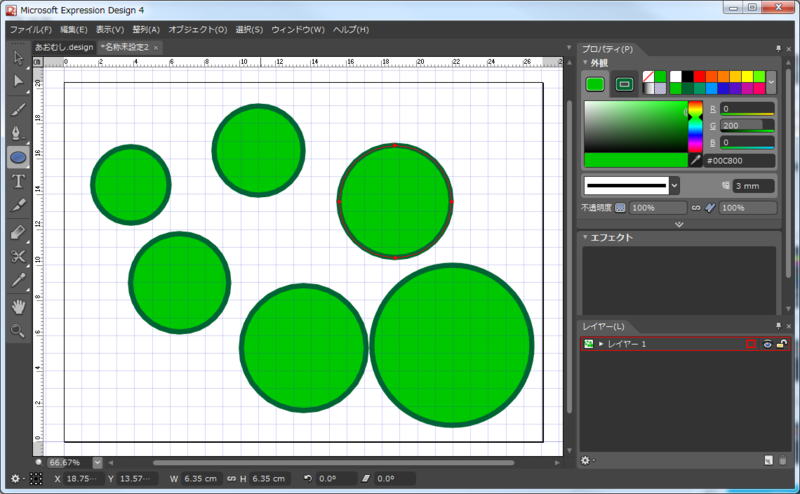Open the Layers panel options gear
The width and height of the screenshot is (800, 494).
tap(586, 460)
